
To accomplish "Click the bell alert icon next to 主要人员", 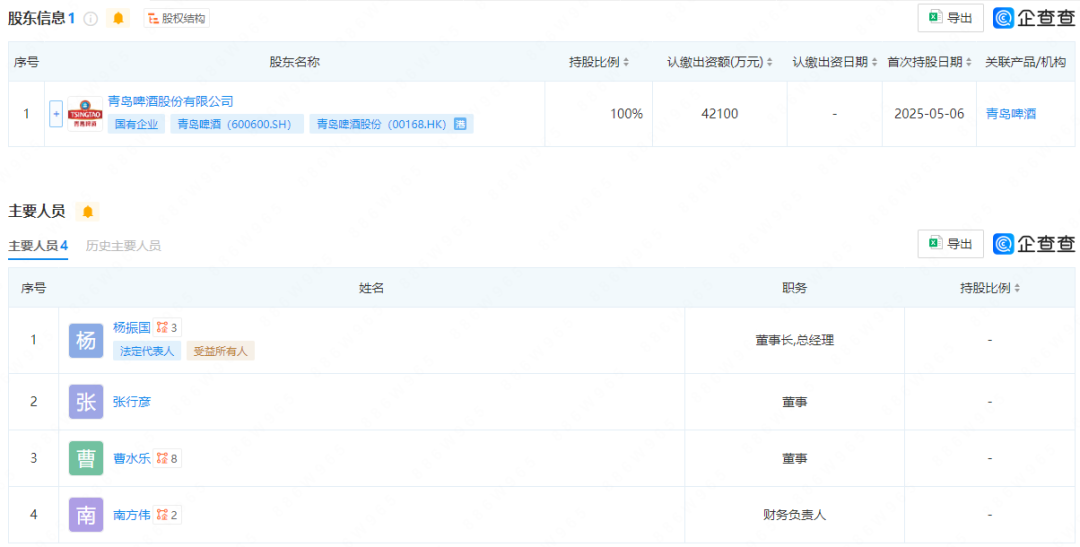I will pyautogui.click(x=87, y=211).
